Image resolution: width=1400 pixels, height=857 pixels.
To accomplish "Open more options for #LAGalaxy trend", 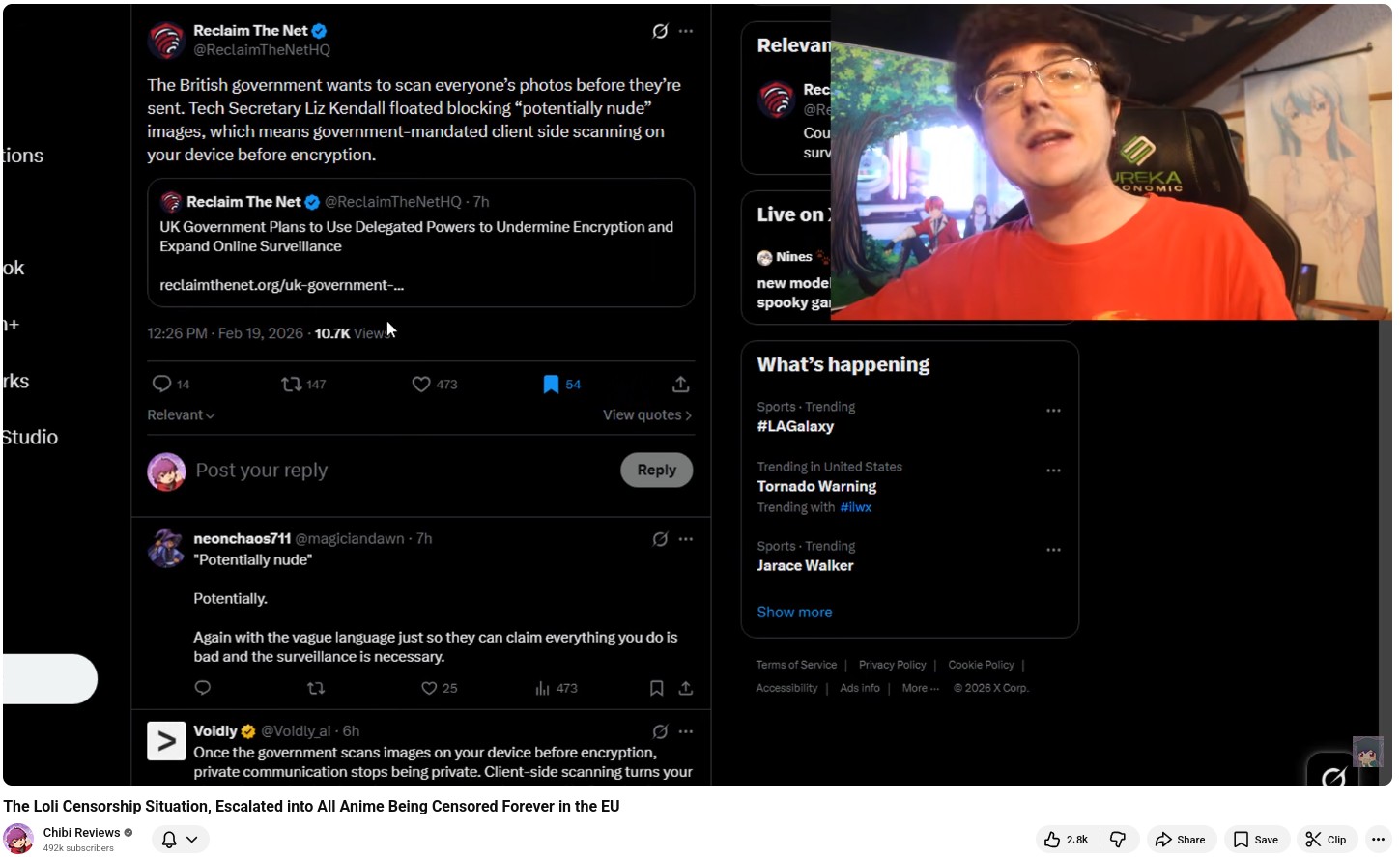I will [x=1053, y=411].
